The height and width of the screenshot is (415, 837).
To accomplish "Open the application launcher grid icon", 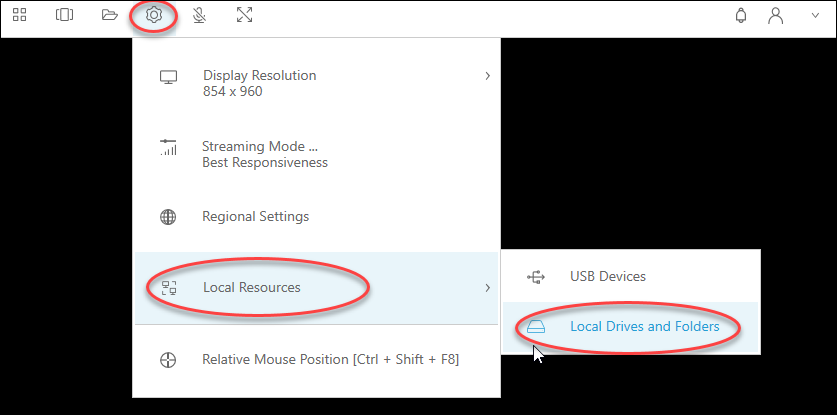I will pyautogui.click(x=20, y=16).
